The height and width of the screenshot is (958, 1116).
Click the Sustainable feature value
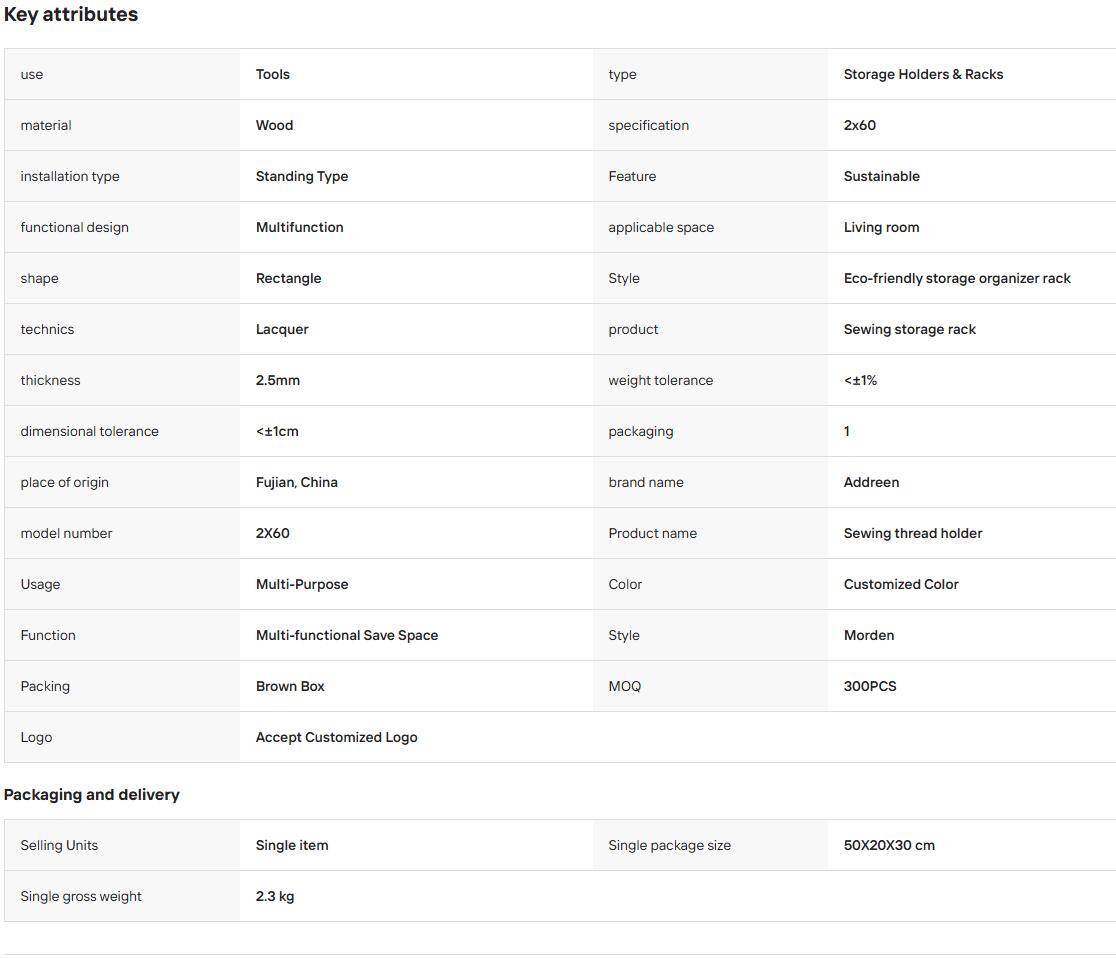pos(881,177)
